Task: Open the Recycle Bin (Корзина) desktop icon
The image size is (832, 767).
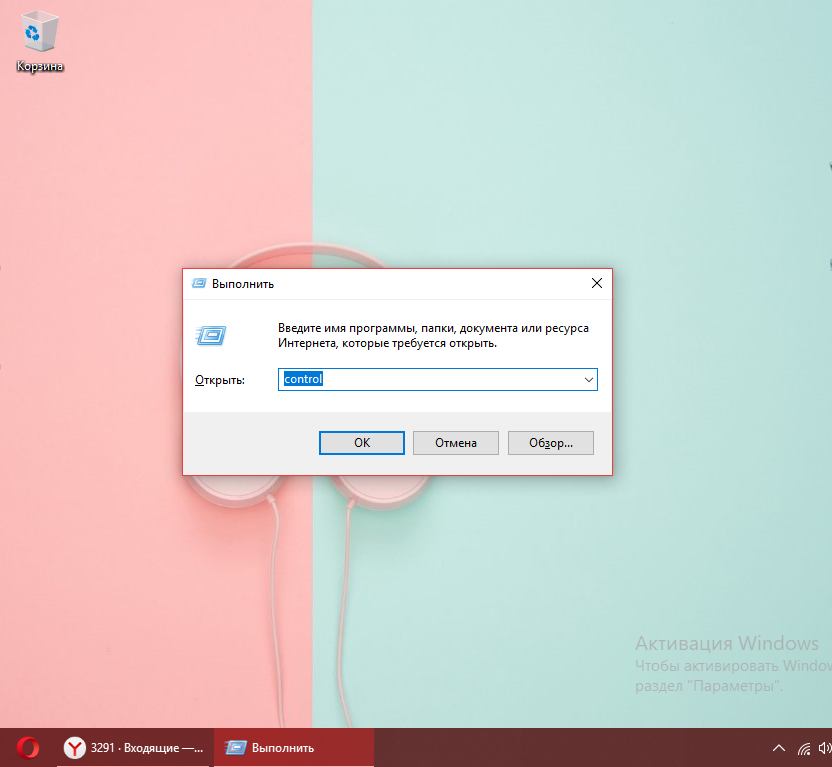Action: point(39,41)
